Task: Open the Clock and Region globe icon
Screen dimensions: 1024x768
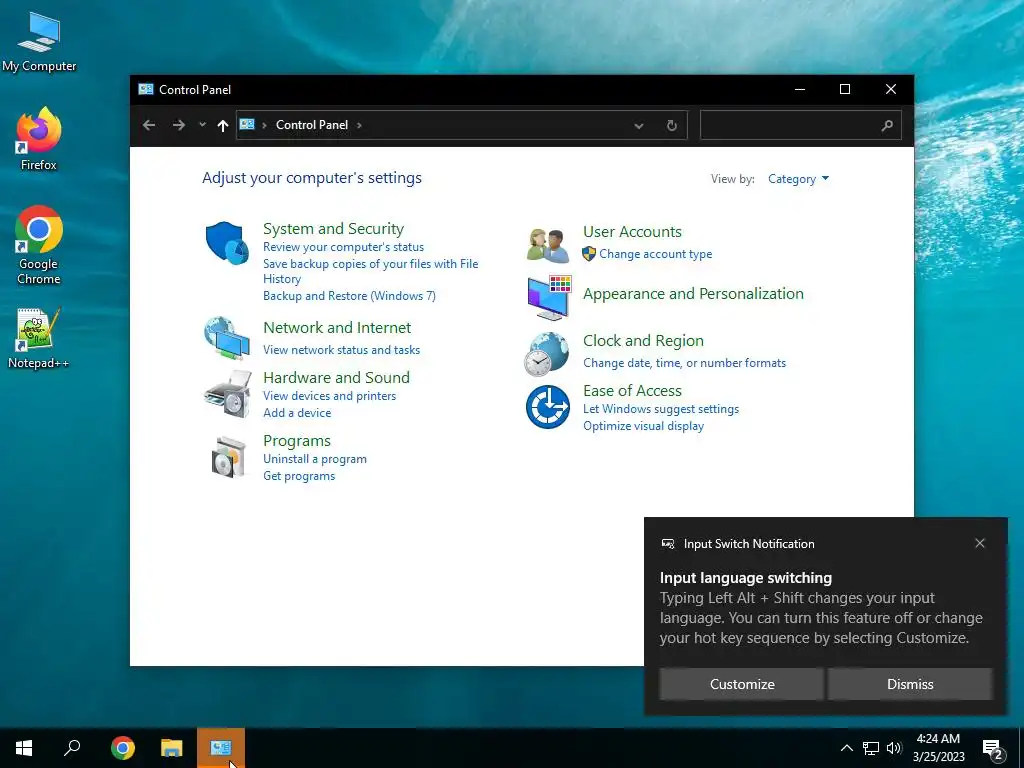Action: 547,354
